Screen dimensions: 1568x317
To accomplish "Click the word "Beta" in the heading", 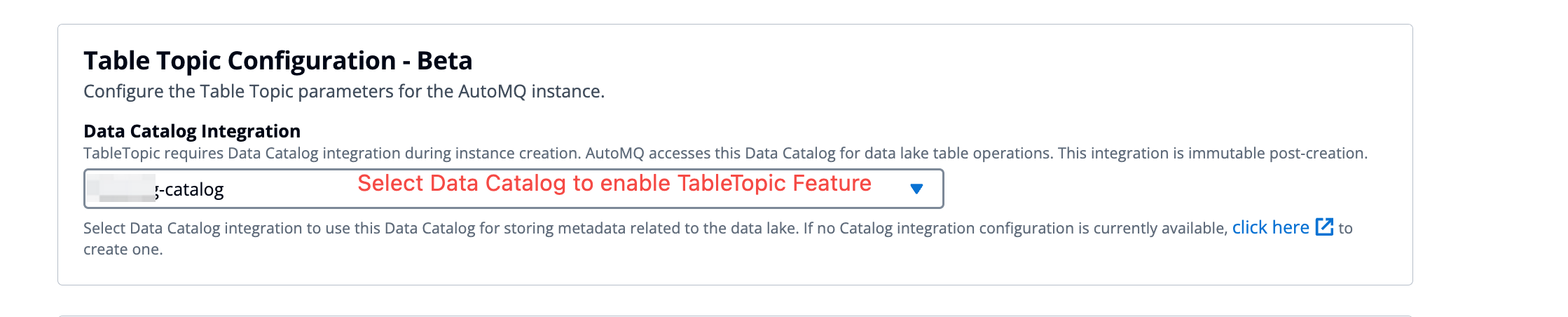I will click(x=445, y=60).
